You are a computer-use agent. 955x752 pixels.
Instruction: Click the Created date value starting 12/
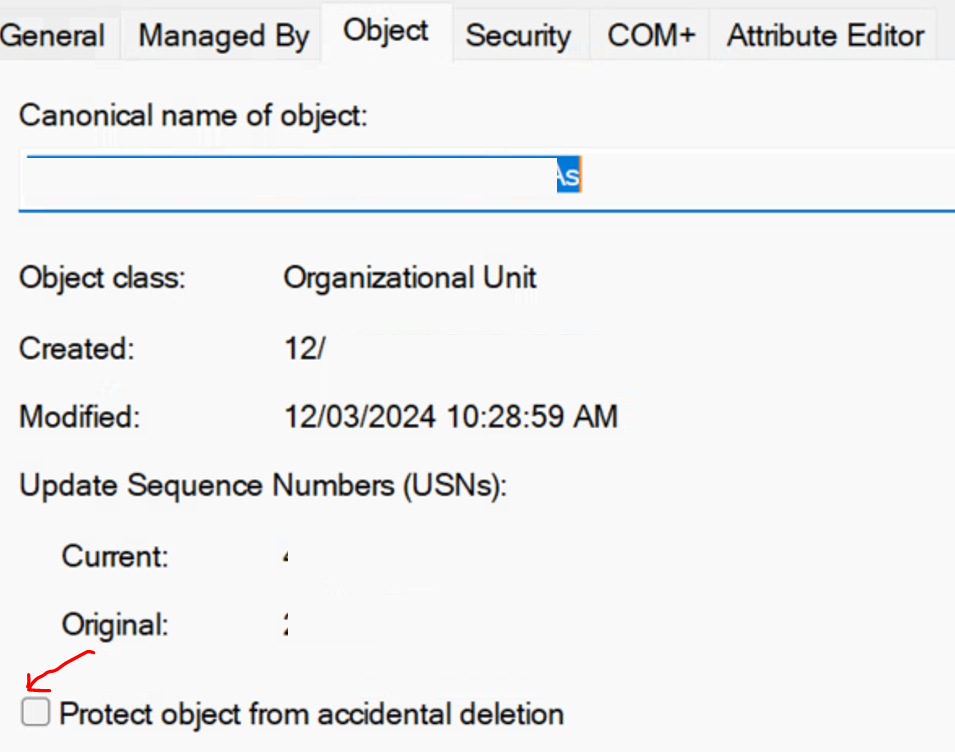pos(305,350)
